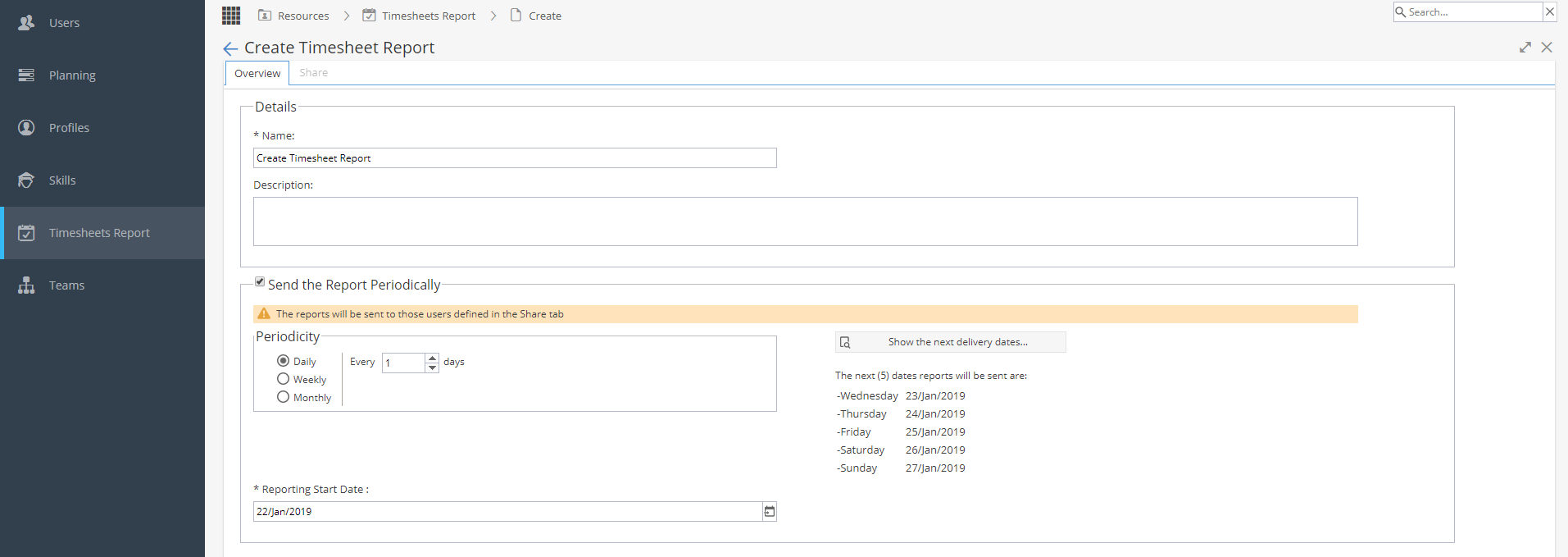The width and height of the screenshot is (1568, 557).
Task: Open the Skills graduation cap icon
Action: click(x=26, y=180)
